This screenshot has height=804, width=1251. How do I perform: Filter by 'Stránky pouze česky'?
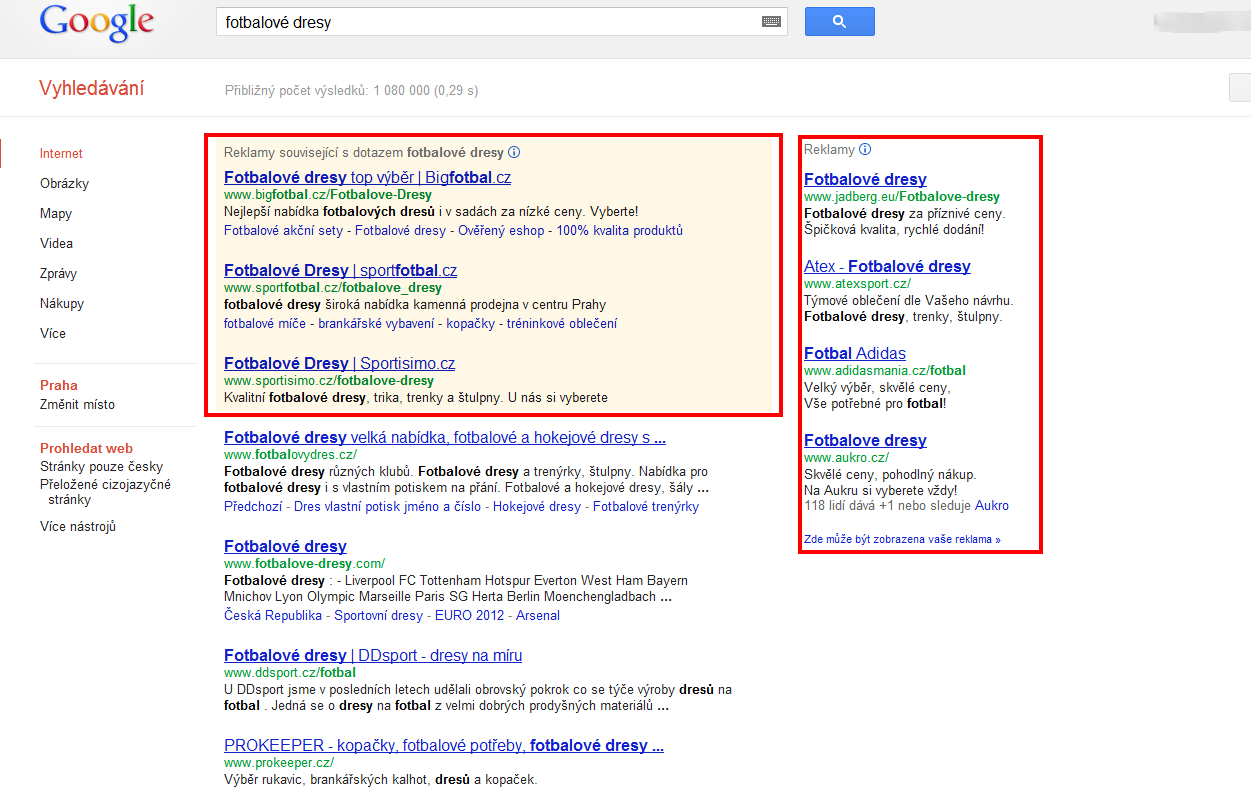(101, 467)
